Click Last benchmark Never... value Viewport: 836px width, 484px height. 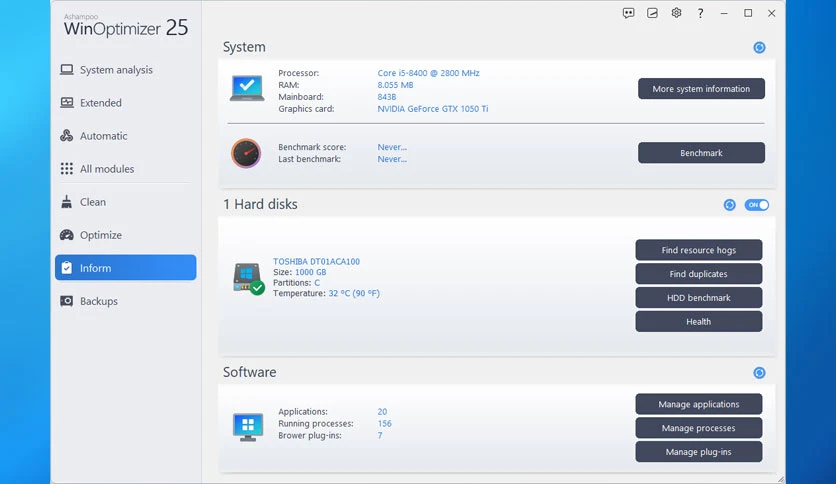[x=392, y=159]
